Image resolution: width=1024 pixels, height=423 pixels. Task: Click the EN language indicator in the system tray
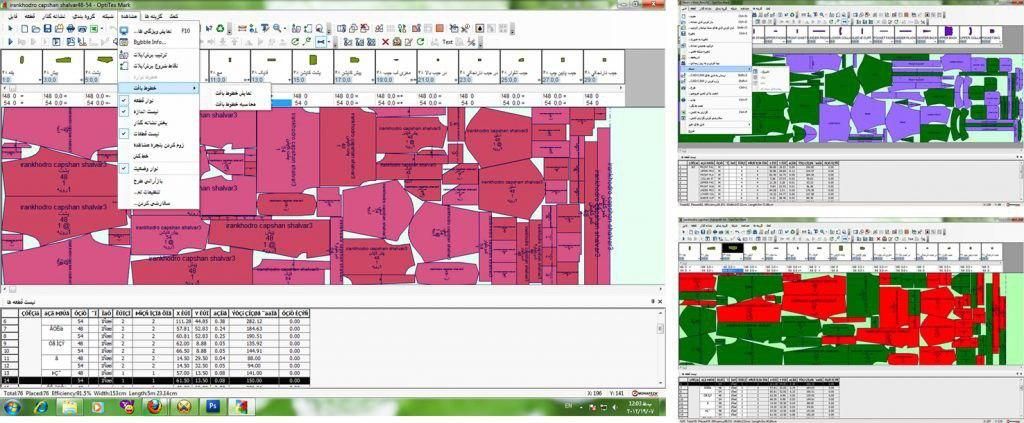568,407
